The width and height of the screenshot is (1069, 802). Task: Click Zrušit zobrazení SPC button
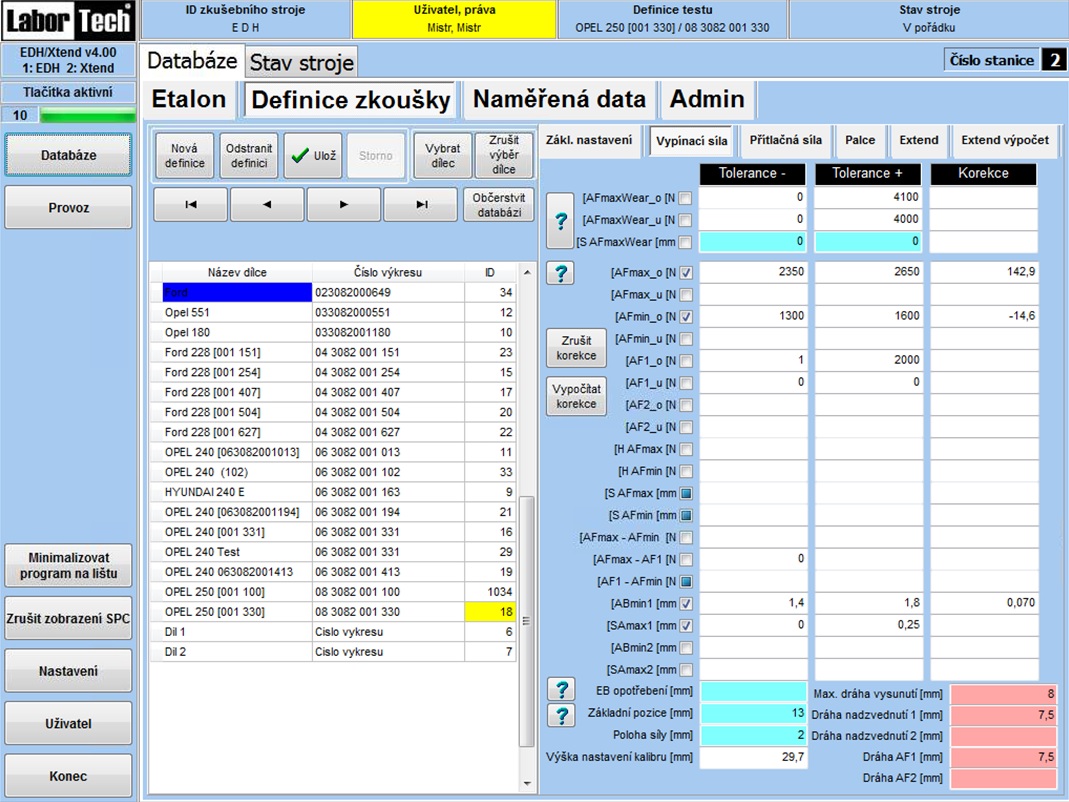coord(68,619)
